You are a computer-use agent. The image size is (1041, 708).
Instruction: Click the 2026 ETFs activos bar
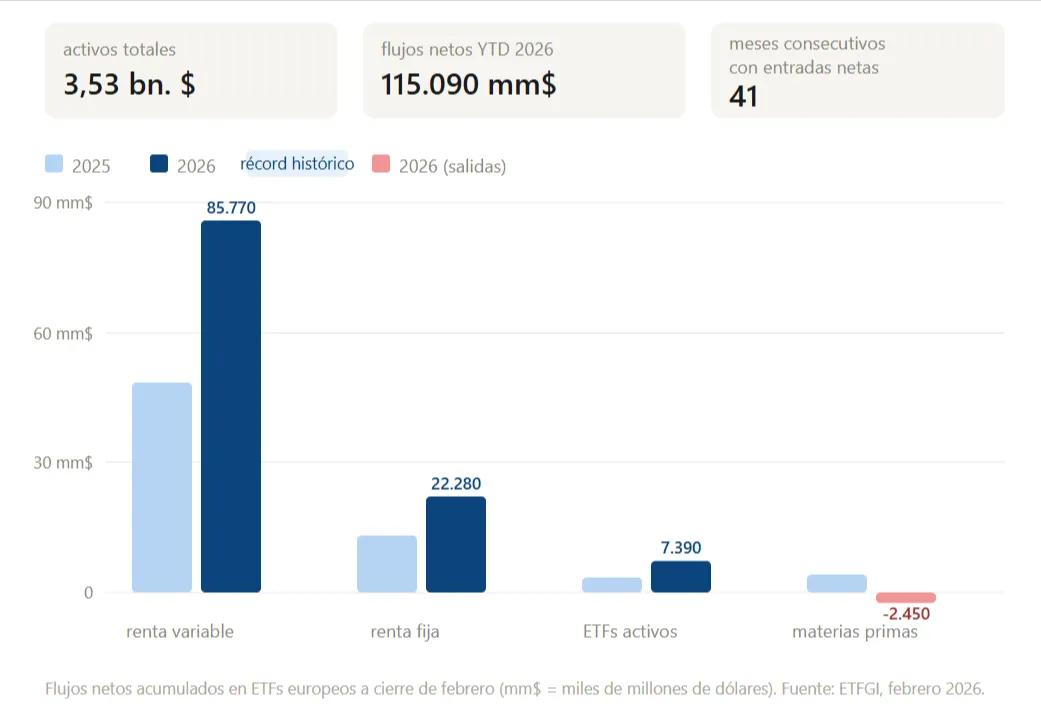coord(681,577)
